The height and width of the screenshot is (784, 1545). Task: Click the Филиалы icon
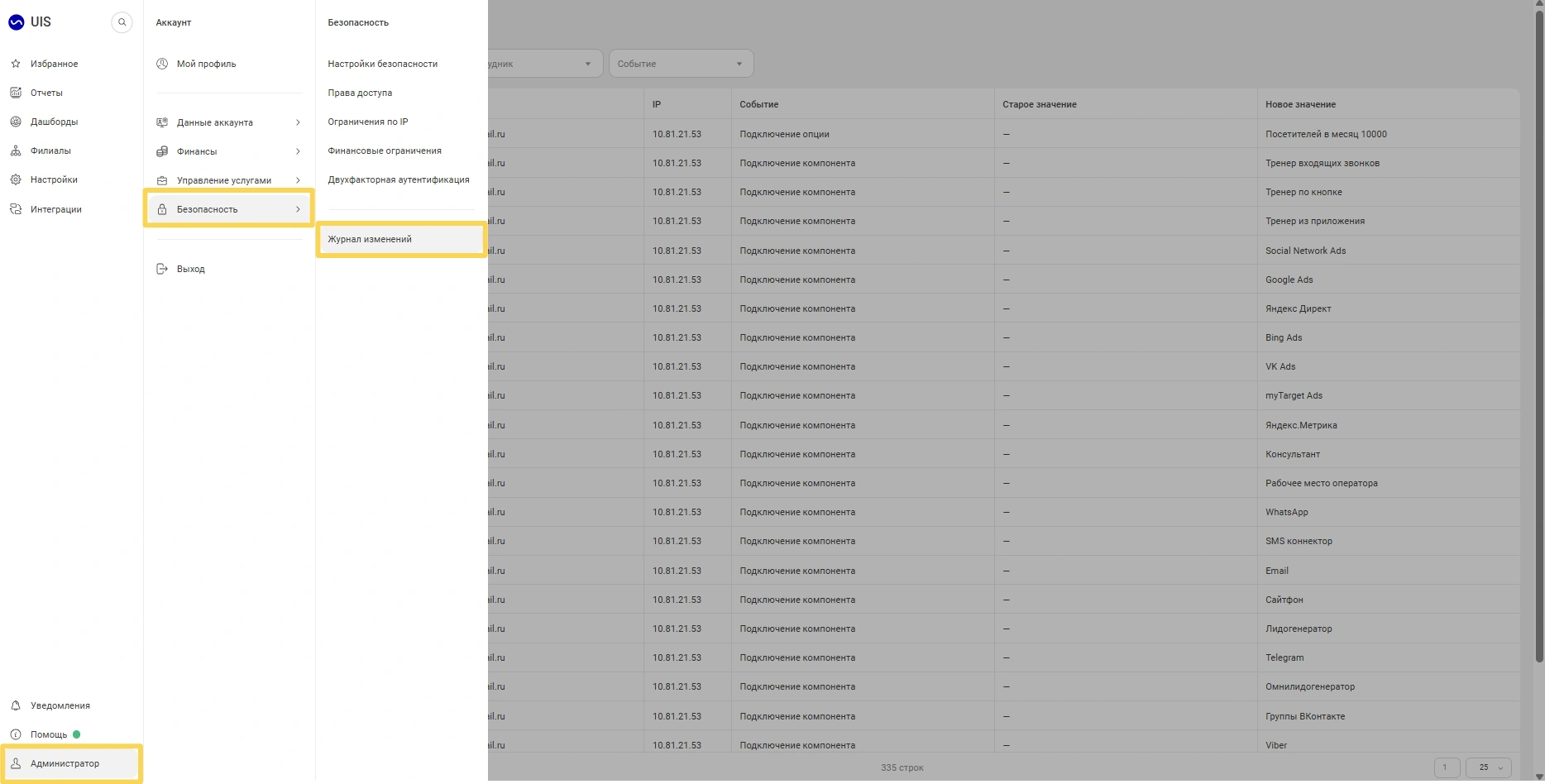click(x=16, y=151)
